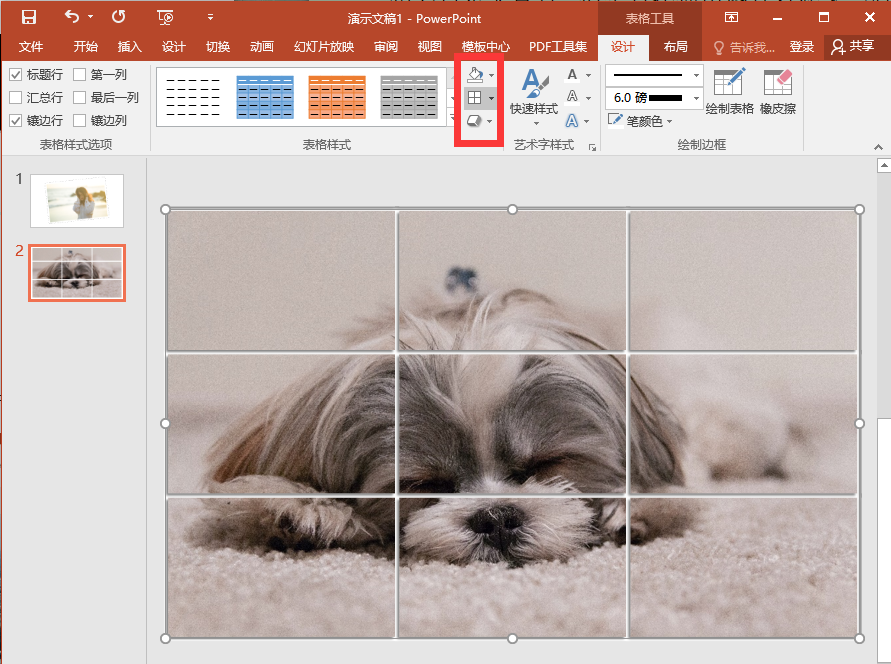Click the Save icon in title bar
Screen dimensions: 891x664
(x=28, y=17)
